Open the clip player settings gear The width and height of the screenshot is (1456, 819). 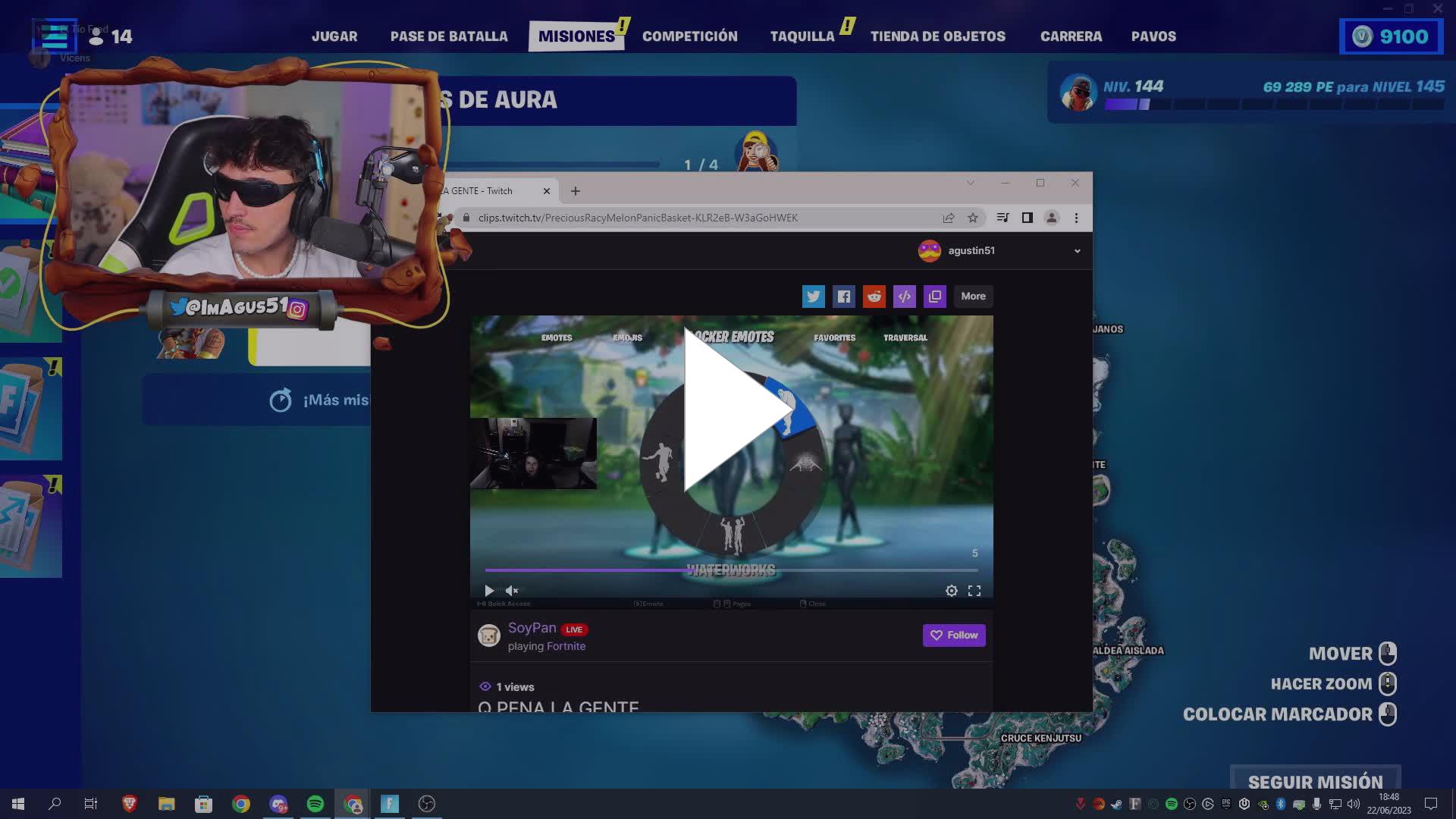(x=951, y=590)
